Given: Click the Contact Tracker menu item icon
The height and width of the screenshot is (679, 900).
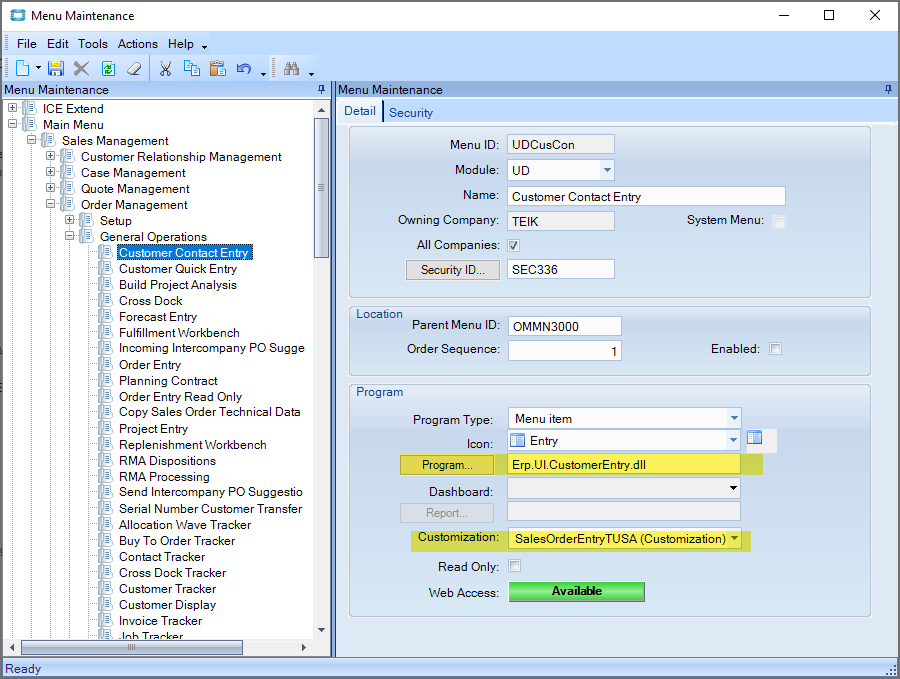Looking at the screenshot, I should (105, 556).
